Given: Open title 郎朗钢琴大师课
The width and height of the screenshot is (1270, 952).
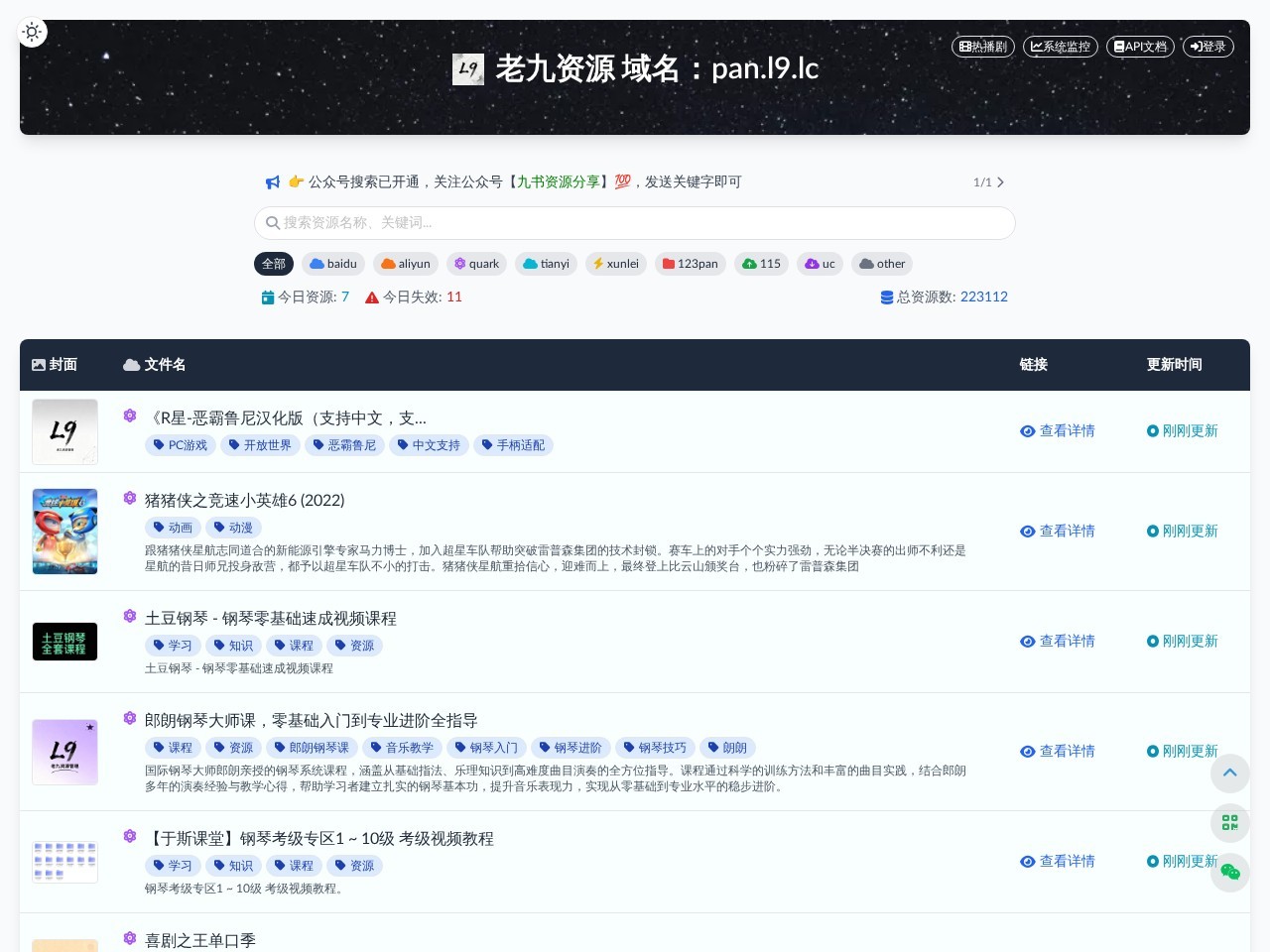Looking at the screenshot, I should click(312, 721).
